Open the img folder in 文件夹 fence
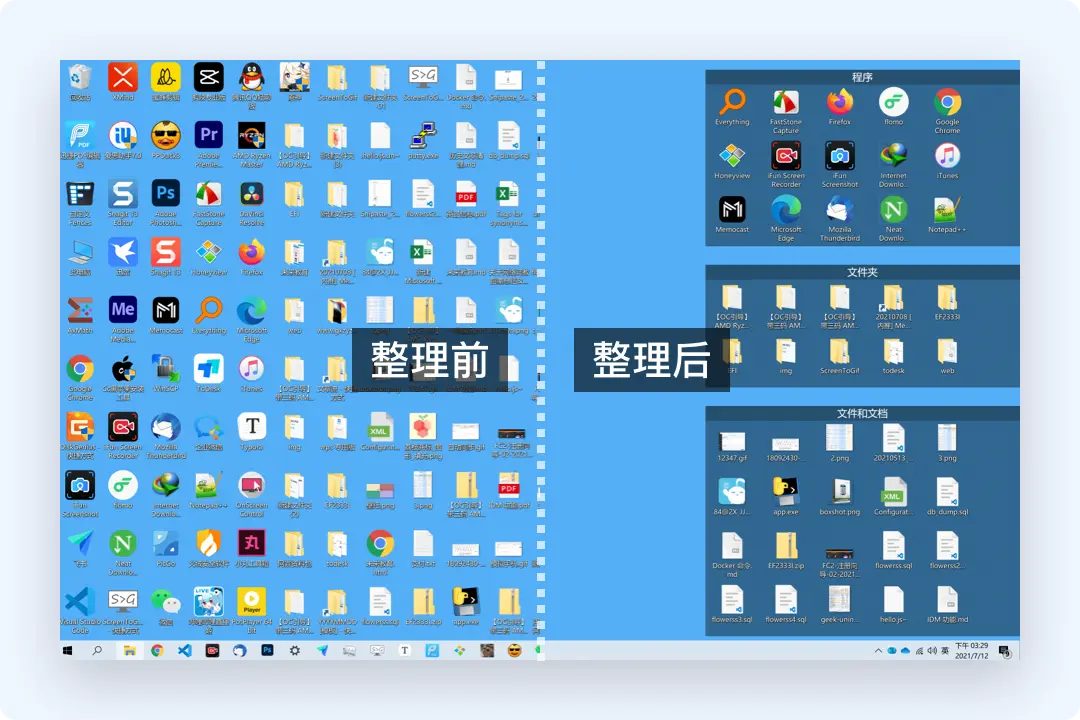The height and width of the screenshot is (720, 1080). tap(785, 351)
